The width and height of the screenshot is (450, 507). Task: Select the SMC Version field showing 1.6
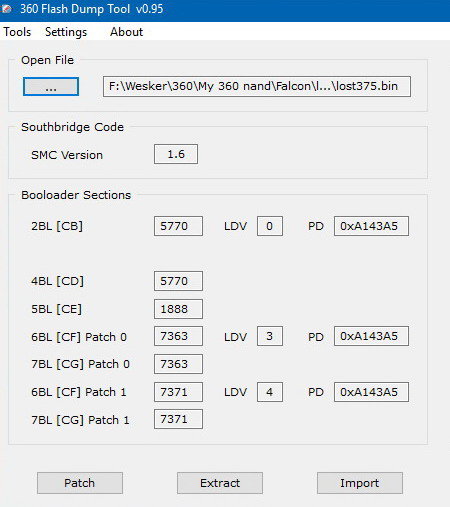[176, 154]
